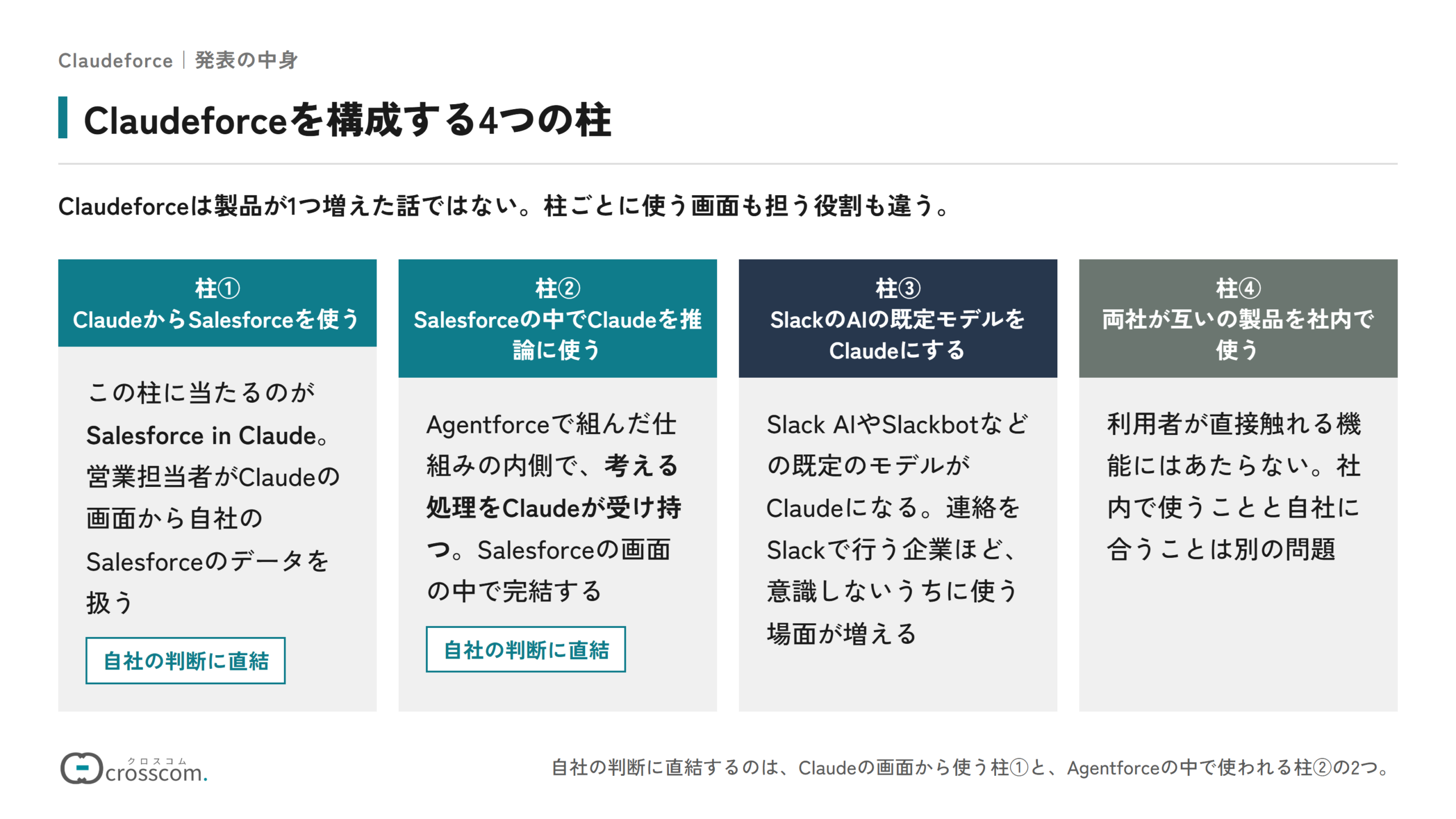The height and width of the screenshot is (819, 1456).
Task: Select the slide title Claudeforceを構成する4つの柱
Action: click(x=348, y=120)
